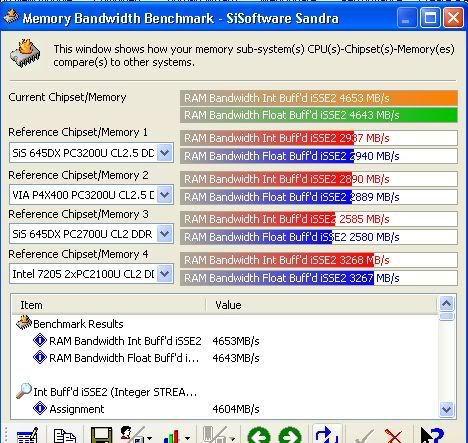Open Reference Chipset/Memory 3 dropdown arrow
Screen dimensions: 468x443
164,234
